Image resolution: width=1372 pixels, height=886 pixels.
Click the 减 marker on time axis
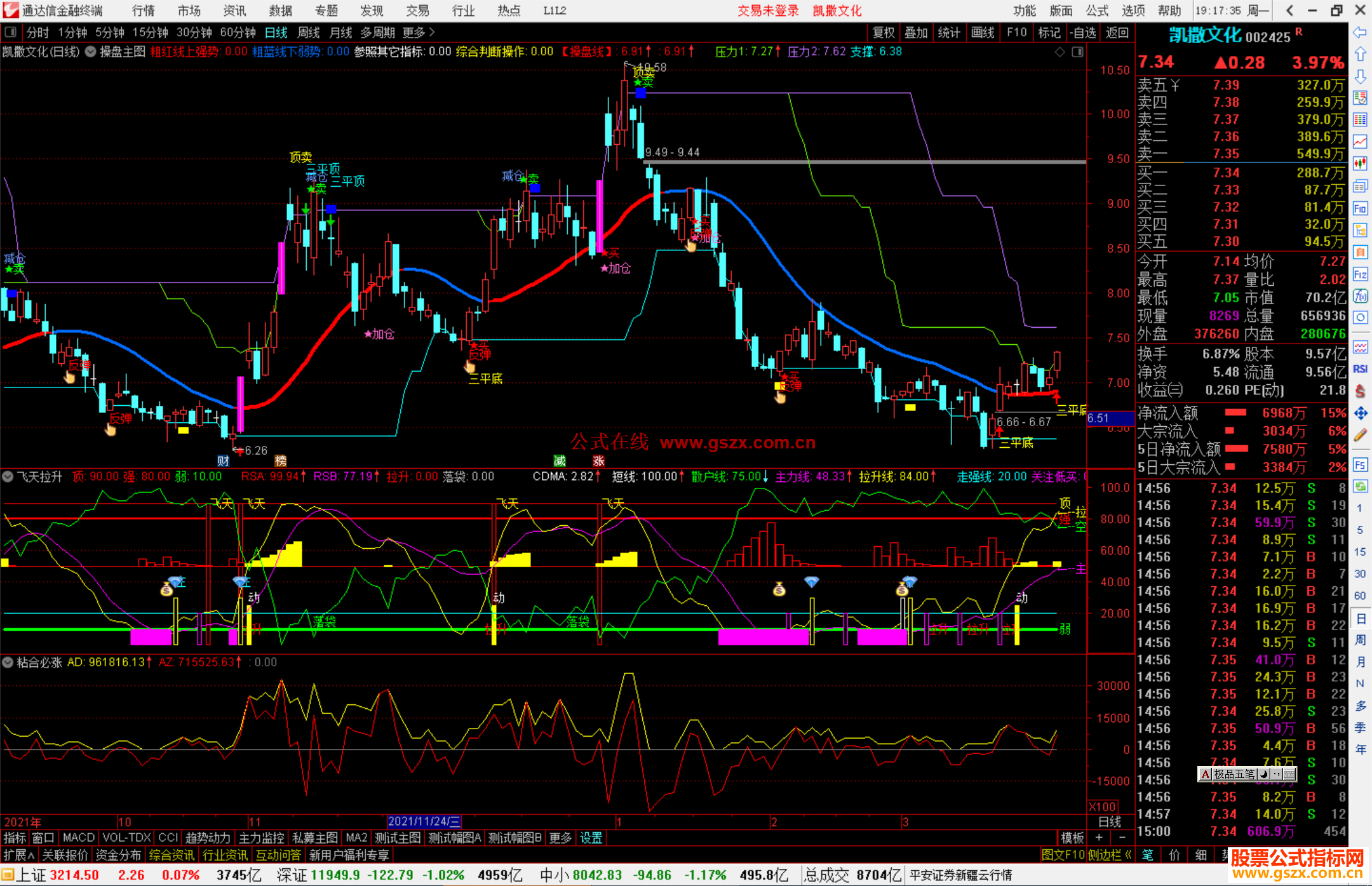pos(560,461)
